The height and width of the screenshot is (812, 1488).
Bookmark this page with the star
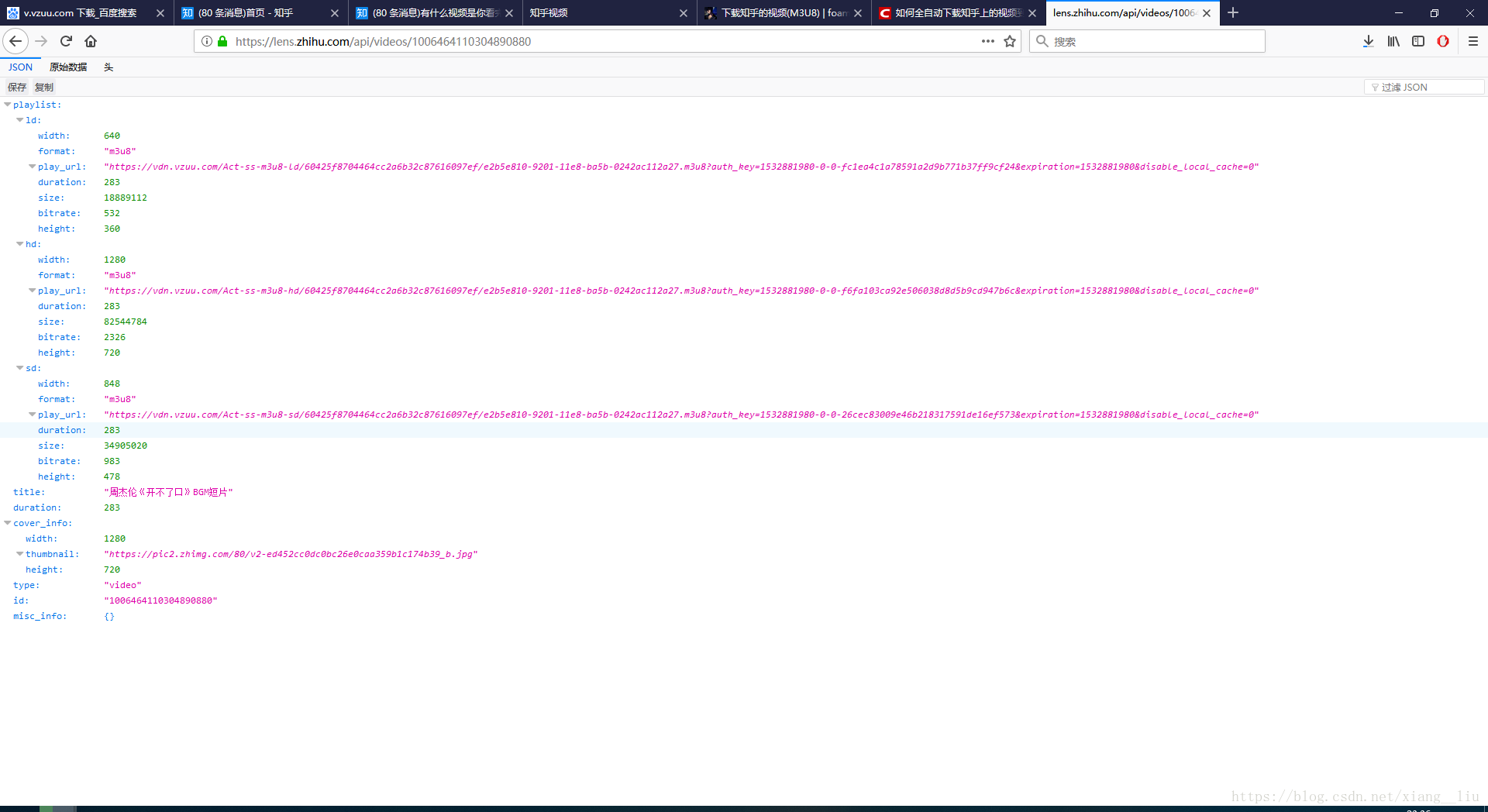click(x=1010, y=41)
